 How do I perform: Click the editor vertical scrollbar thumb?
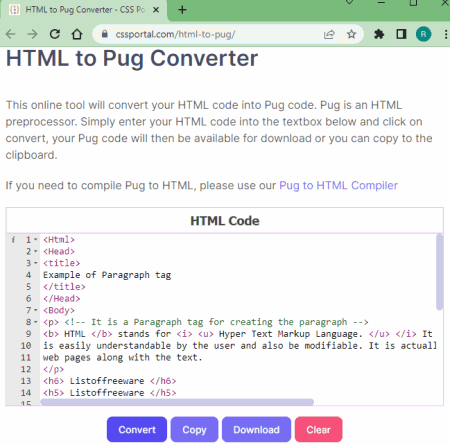(x=439, y=272)
